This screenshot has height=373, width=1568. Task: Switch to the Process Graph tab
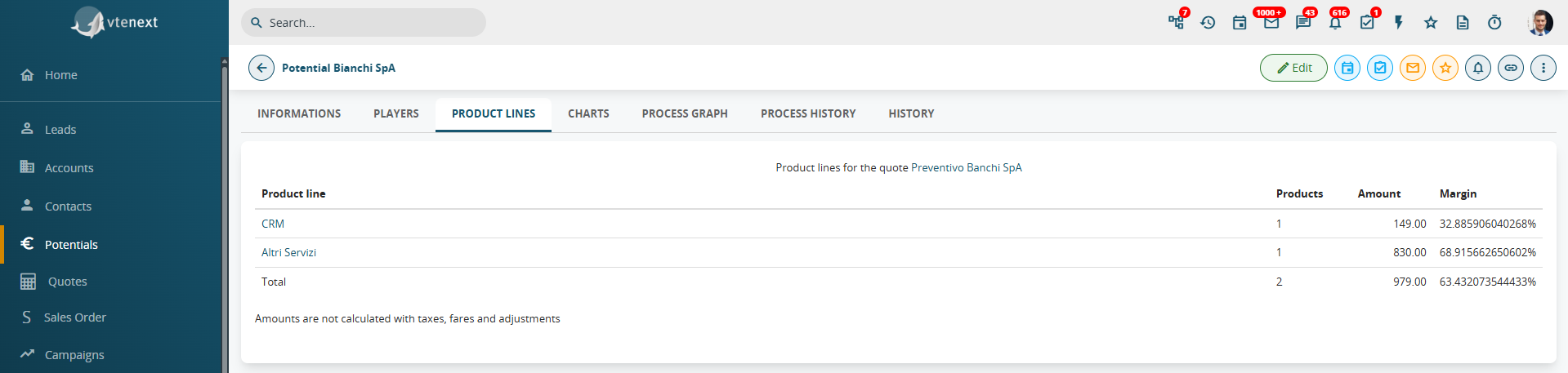click(685, 113)
